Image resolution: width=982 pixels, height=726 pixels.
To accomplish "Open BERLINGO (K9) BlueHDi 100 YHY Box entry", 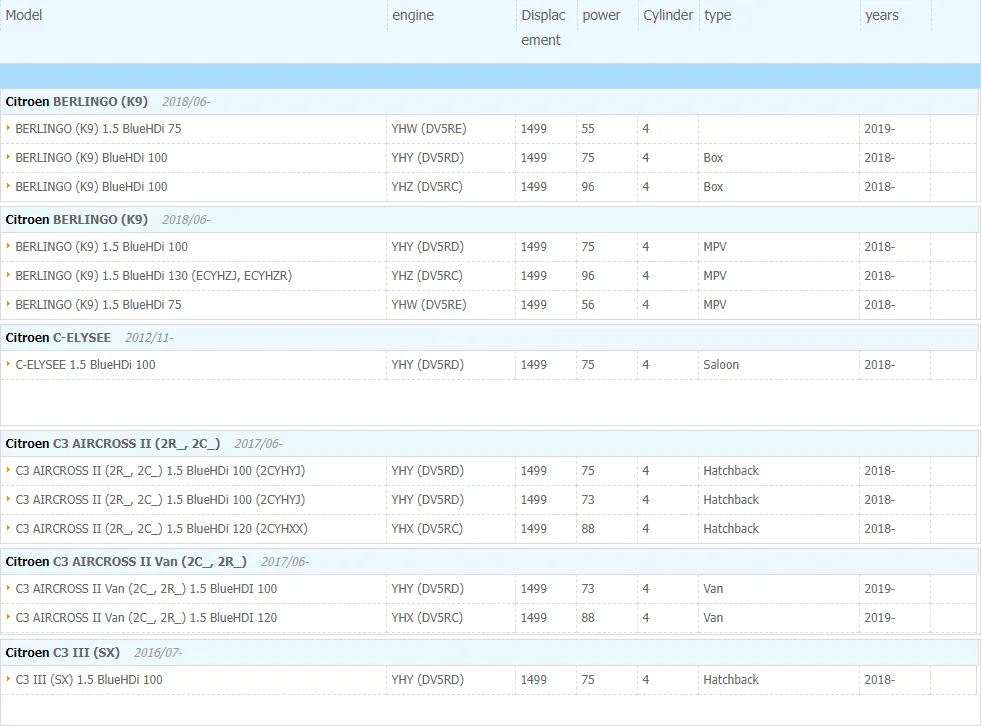I will tap(91, 158).
